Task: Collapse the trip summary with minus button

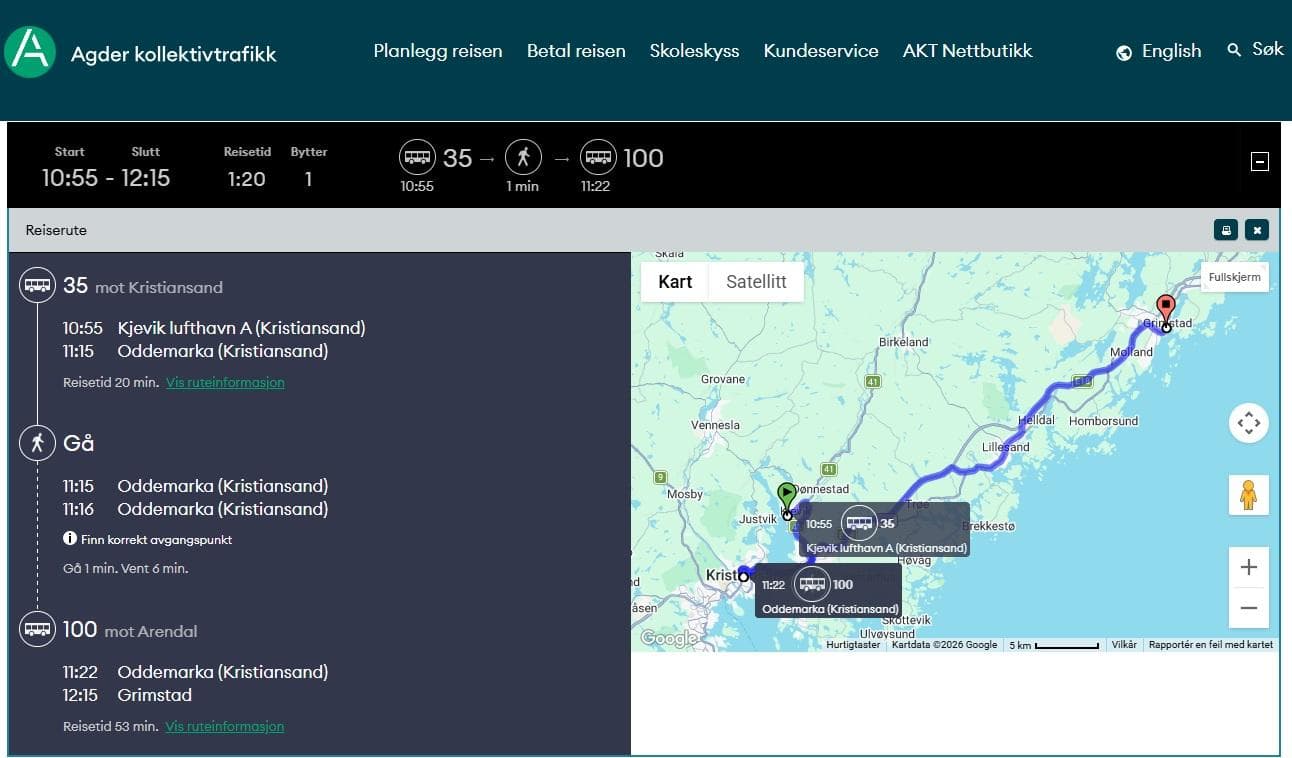Action: tap(1260, 162)
